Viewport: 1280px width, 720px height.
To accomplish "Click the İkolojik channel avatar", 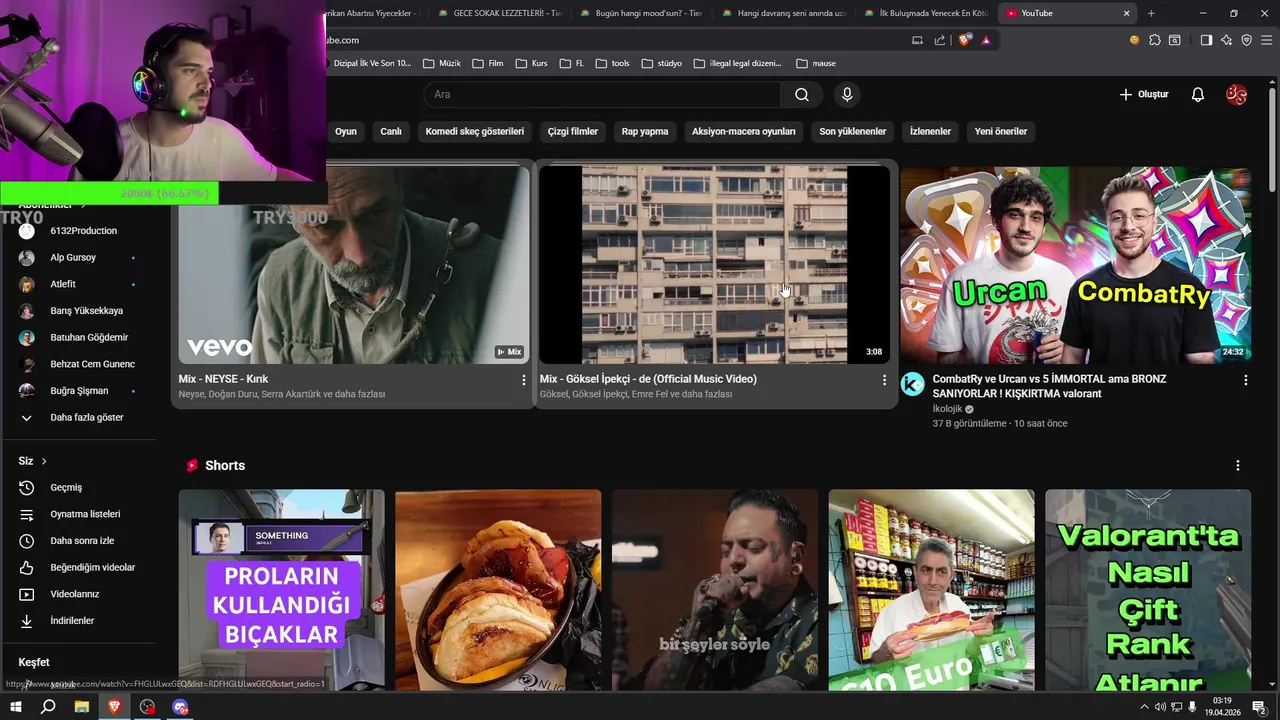I will [x=912, y=385].
